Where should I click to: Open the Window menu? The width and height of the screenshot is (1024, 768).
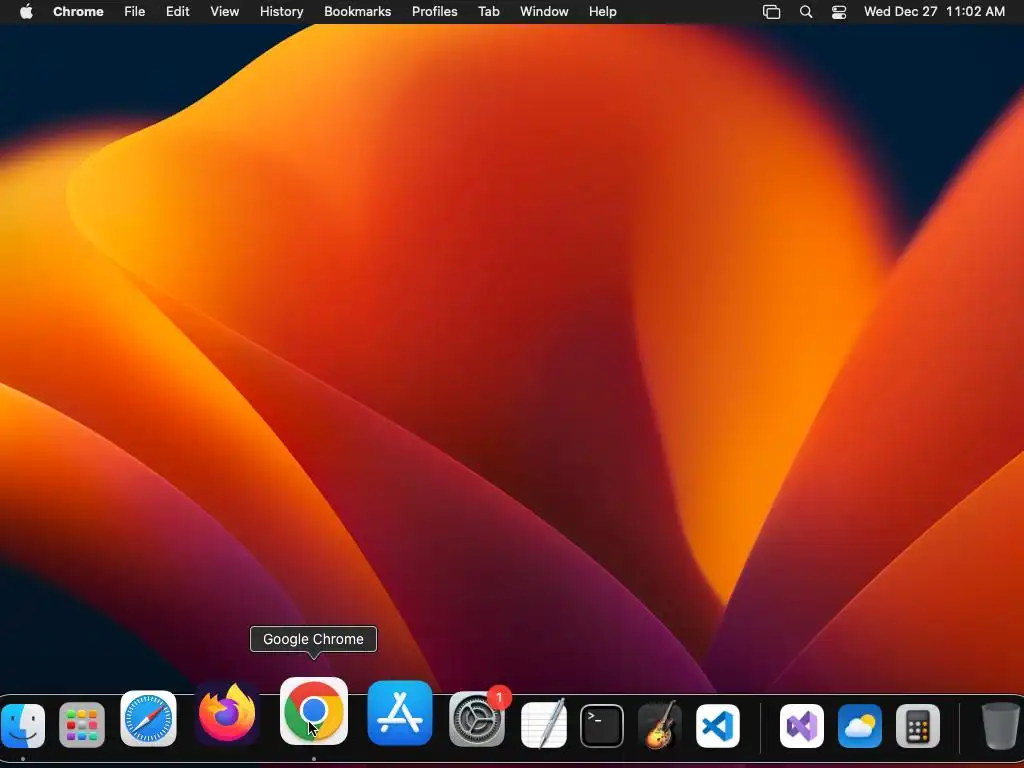coord(544,12)
